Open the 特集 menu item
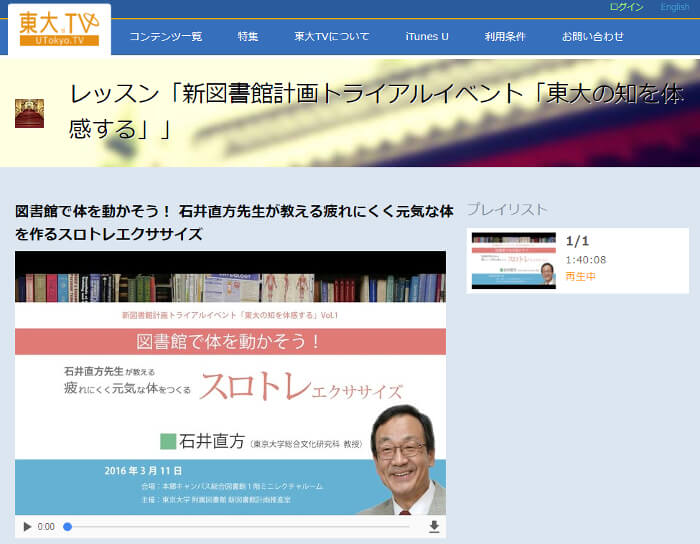 tap(248, 37)
